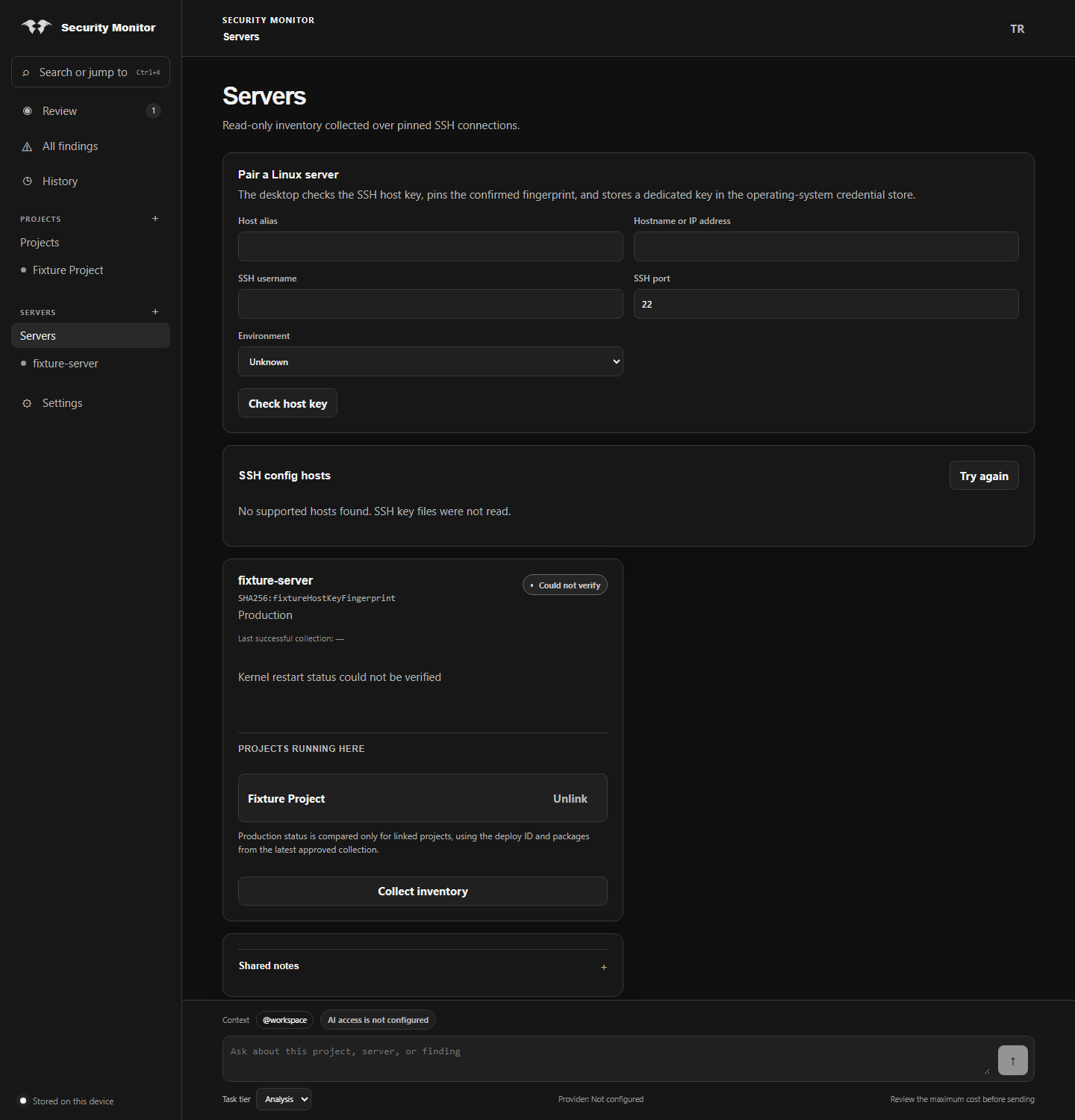The height and width of the screenshot is (1120, 1075).
Task: Click the AI access is not configured chip
Action: [378, 1020]
